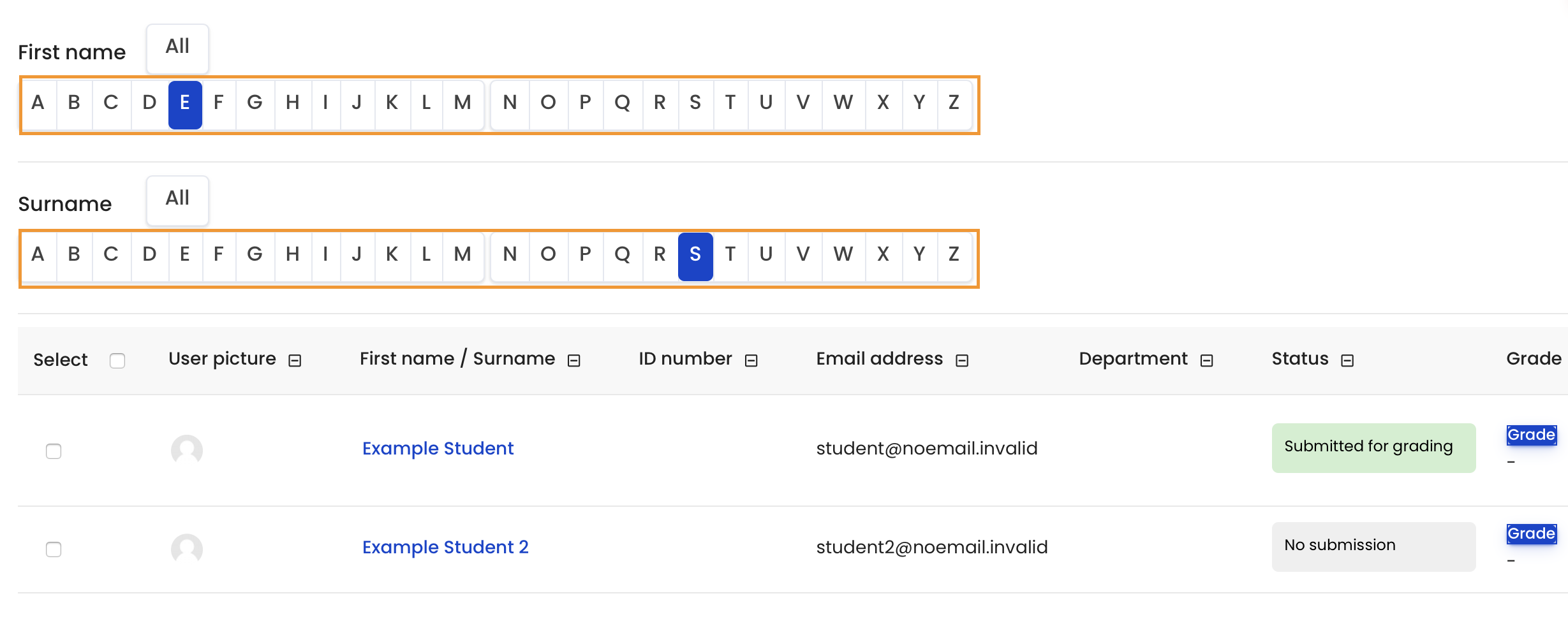Click Example Student's profile avatar

pos(188,450)
